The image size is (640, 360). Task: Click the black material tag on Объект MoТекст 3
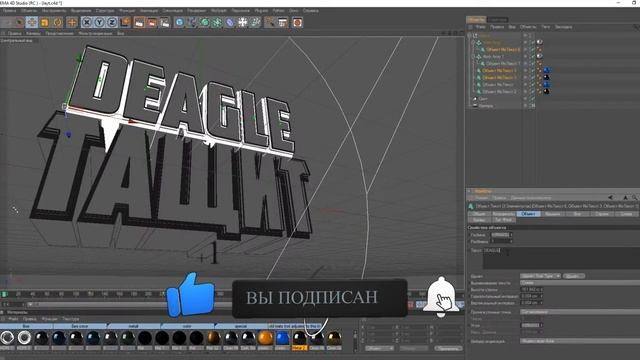[546, 77]
